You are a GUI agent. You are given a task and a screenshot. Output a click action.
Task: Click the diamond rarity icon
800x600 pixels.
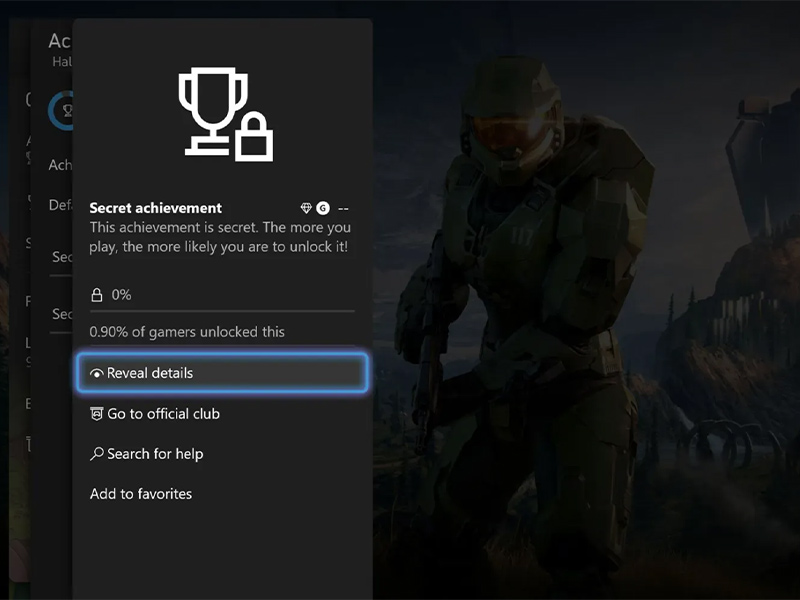tap(306, 208)
